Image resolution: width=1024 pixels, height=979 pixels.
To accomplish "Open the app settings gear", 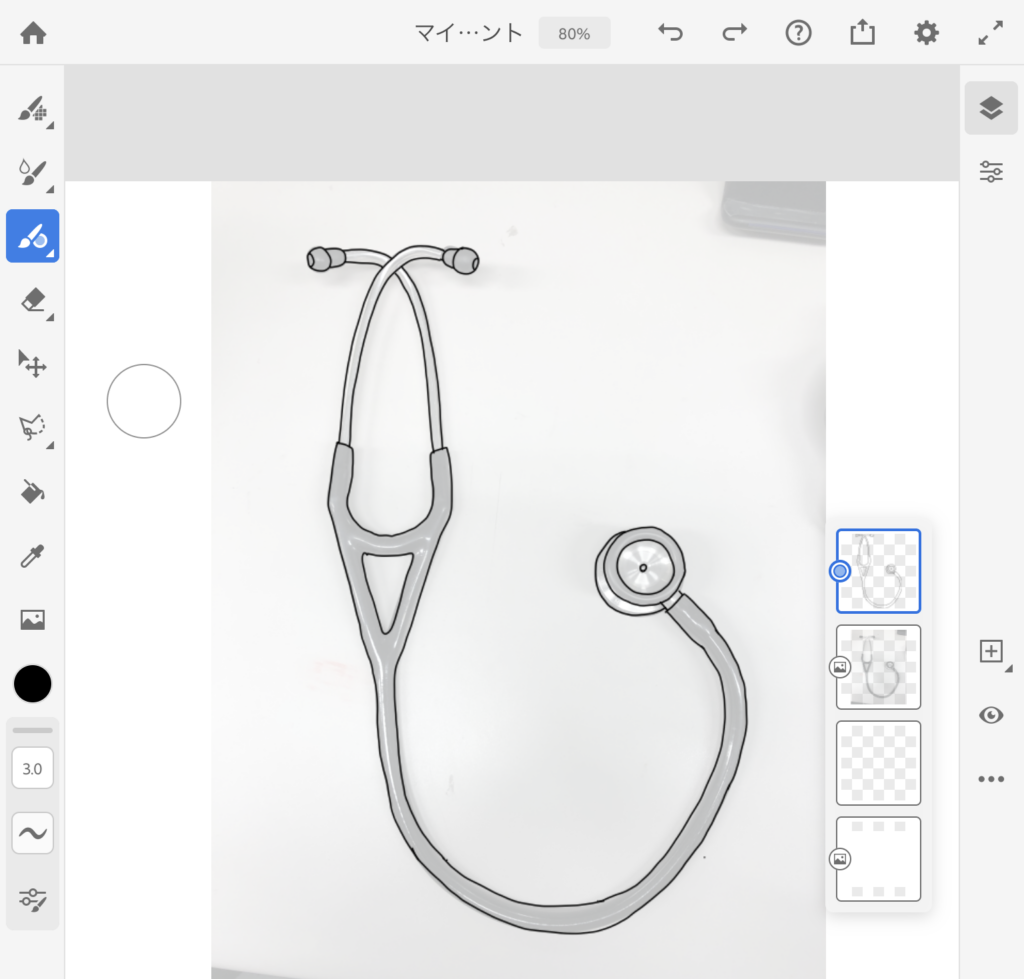I will (x=926, y=33).
